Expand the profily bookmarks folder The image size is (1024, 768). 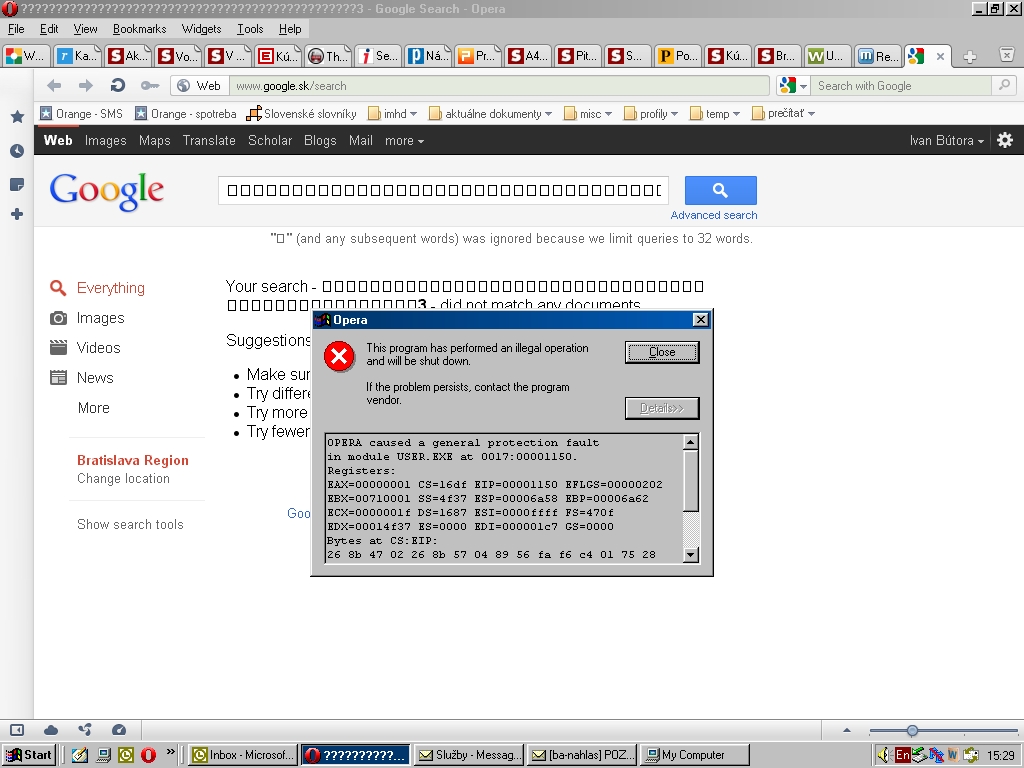pos(650,114)
